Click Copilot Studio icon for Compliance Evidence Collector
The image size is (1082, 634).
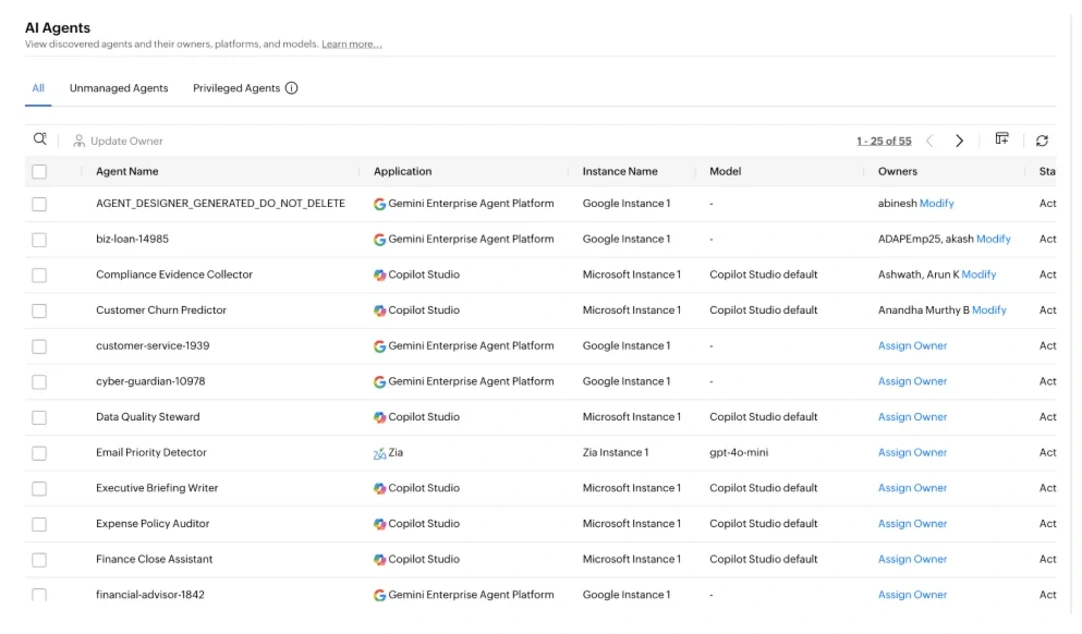(380, 275)
